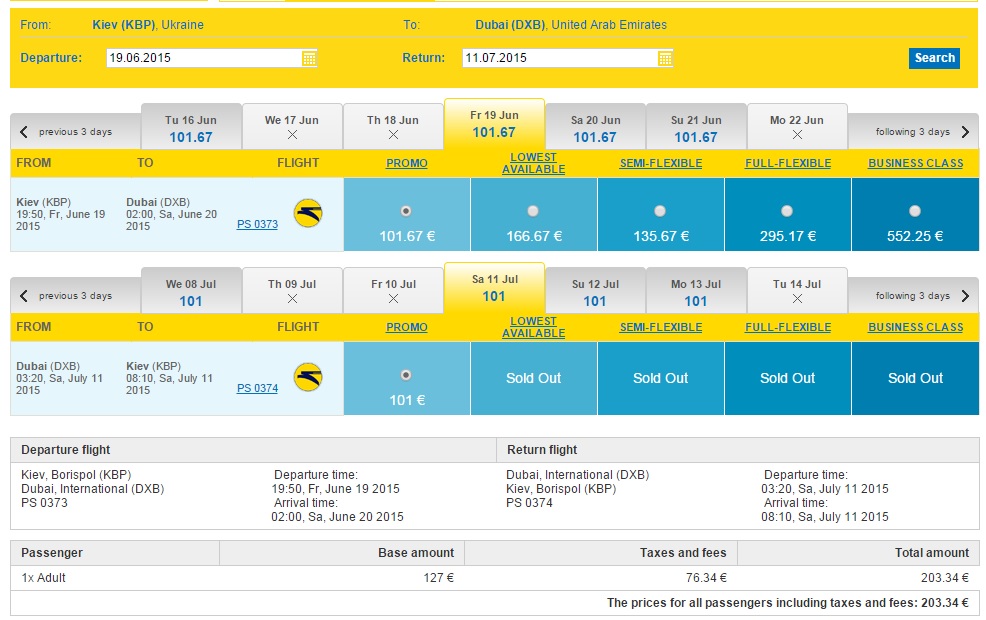Viewport: 986px width, 620px height.
Task: Open the Departure date calendar icon
Action: coord(309,58)
